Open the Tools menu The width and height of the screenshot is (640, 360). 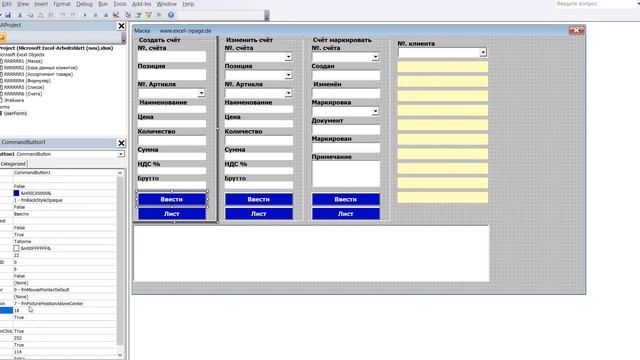[120, 4]
